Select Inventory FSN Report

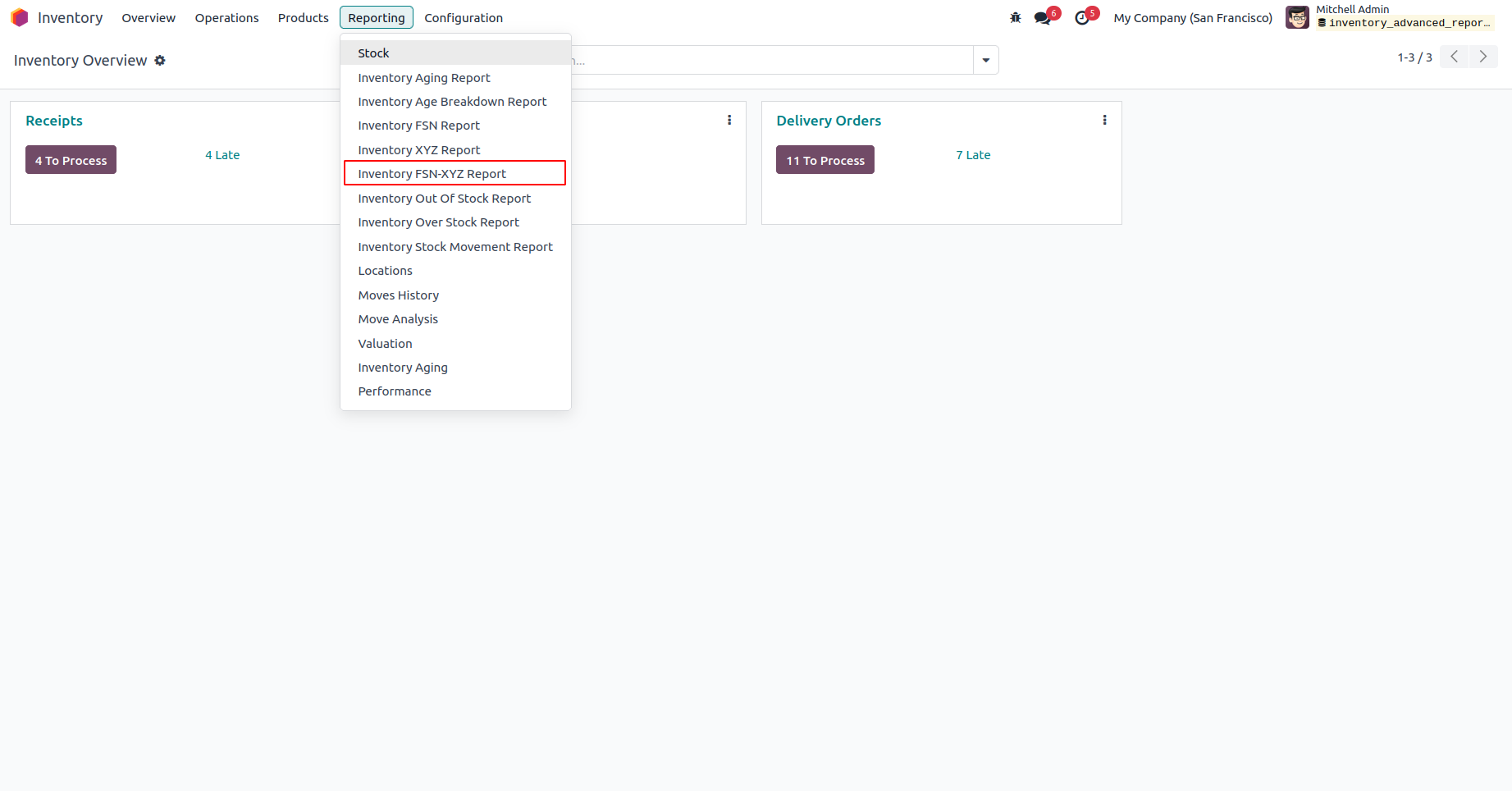pos(455,126)
